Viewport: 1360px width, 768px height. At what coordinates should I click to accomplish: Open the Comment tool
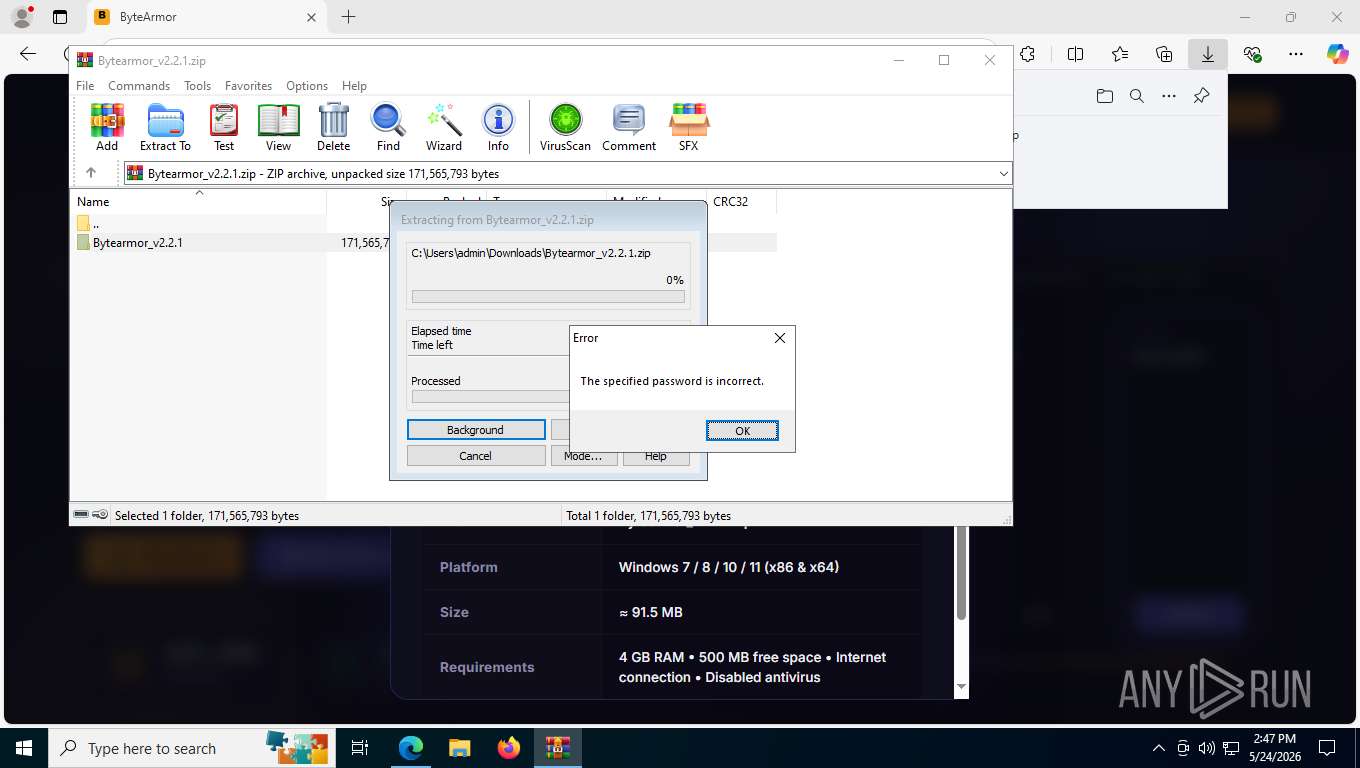[629, 127]
